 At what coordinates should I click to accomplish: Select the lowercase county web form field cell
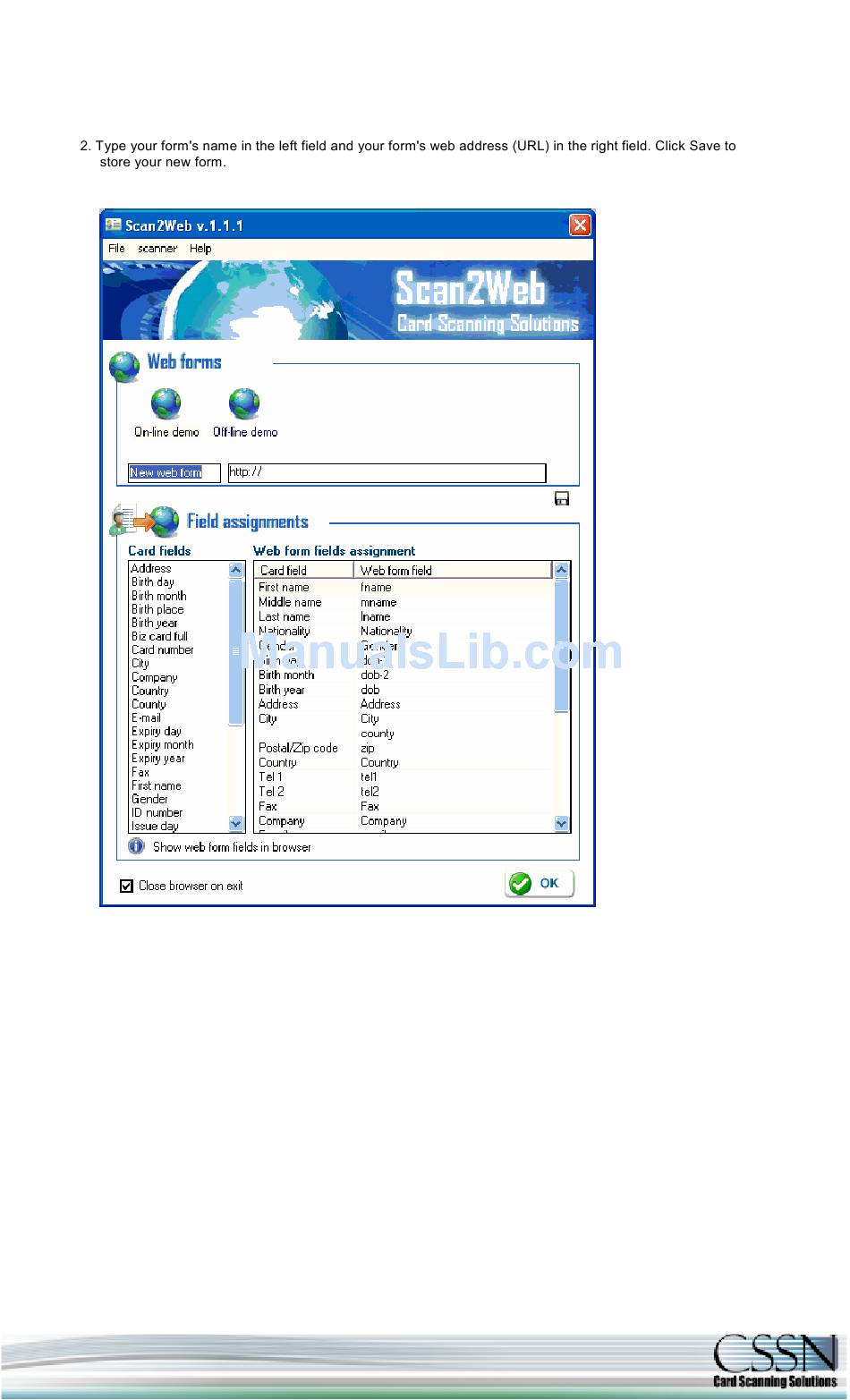coord(378,734)
